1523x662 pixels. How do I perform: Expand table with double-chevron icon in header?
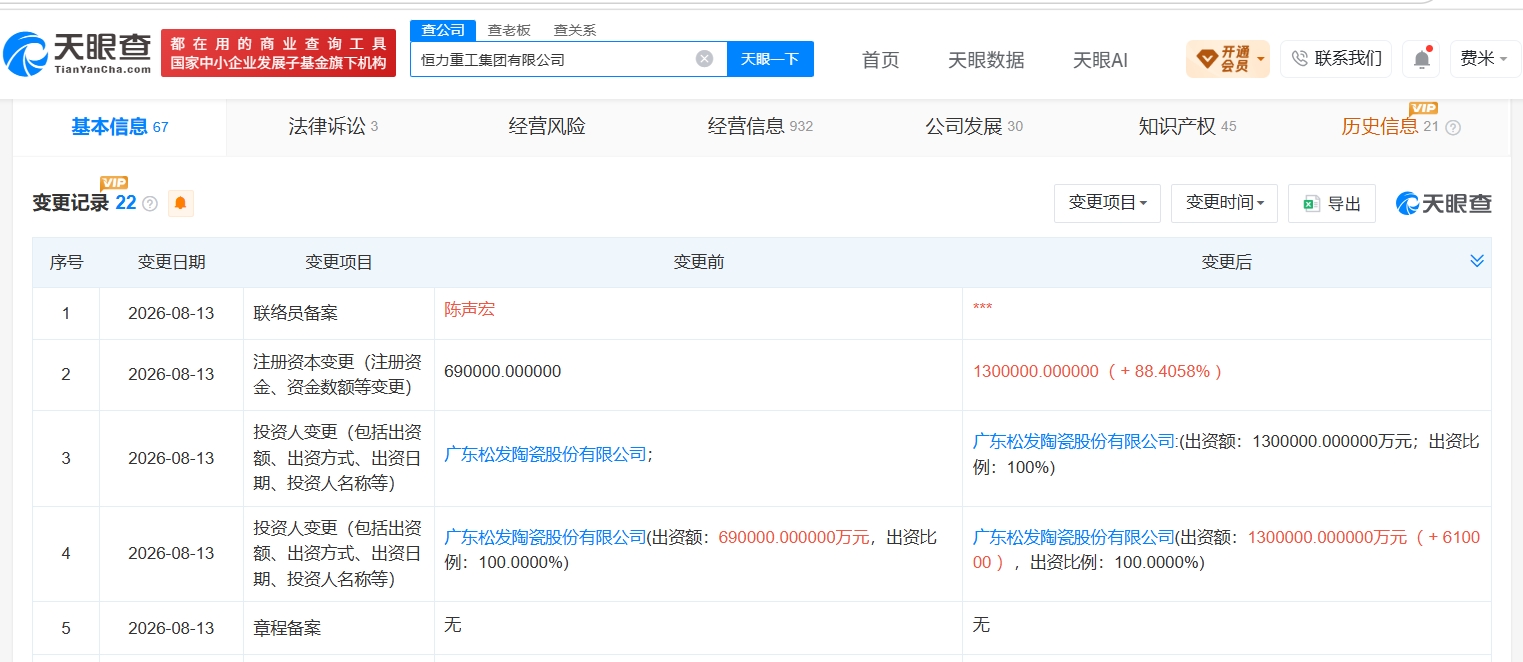point(1476,261)
